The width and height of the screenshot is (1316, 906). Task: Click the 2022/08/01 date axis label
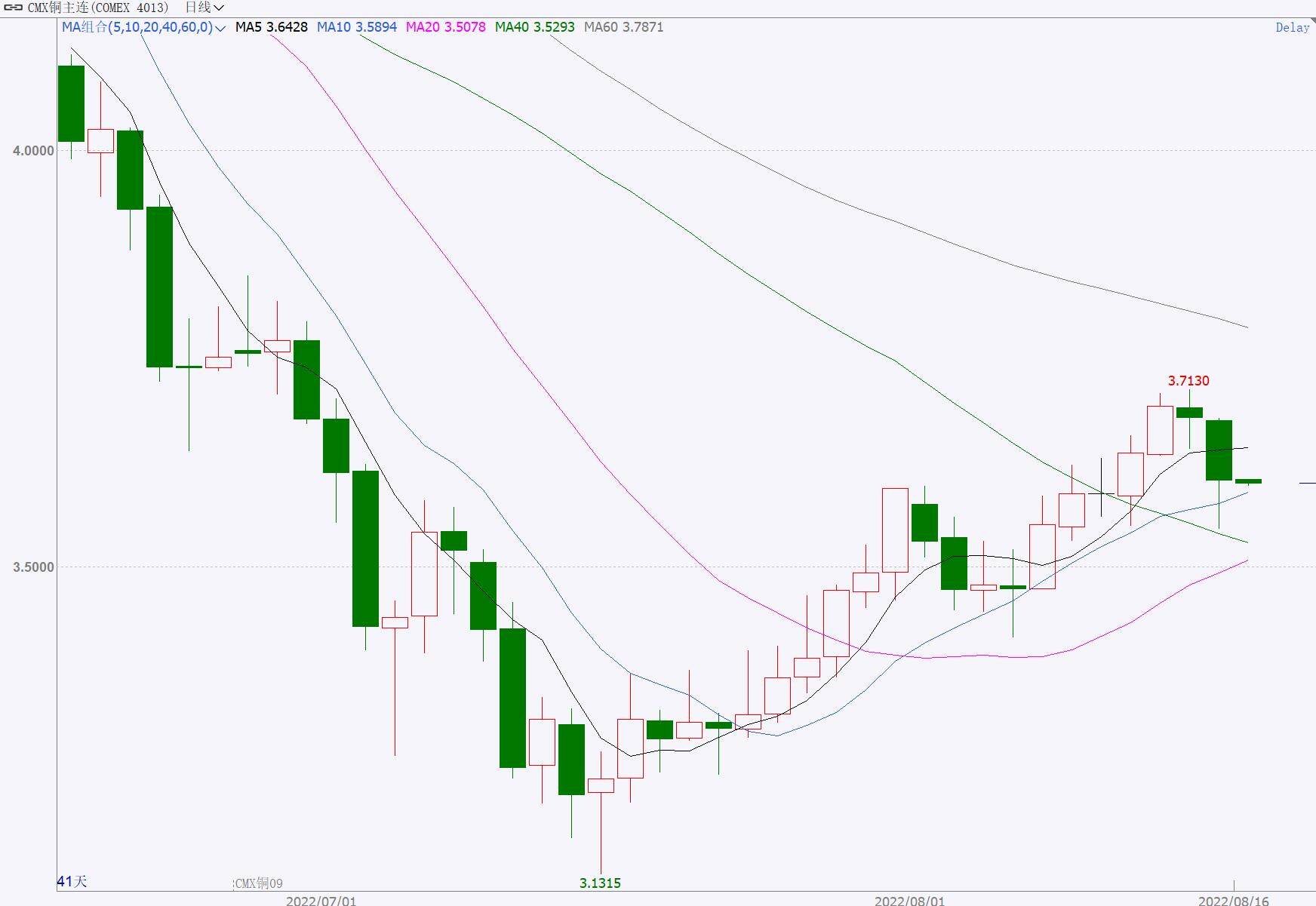[909, 900]
